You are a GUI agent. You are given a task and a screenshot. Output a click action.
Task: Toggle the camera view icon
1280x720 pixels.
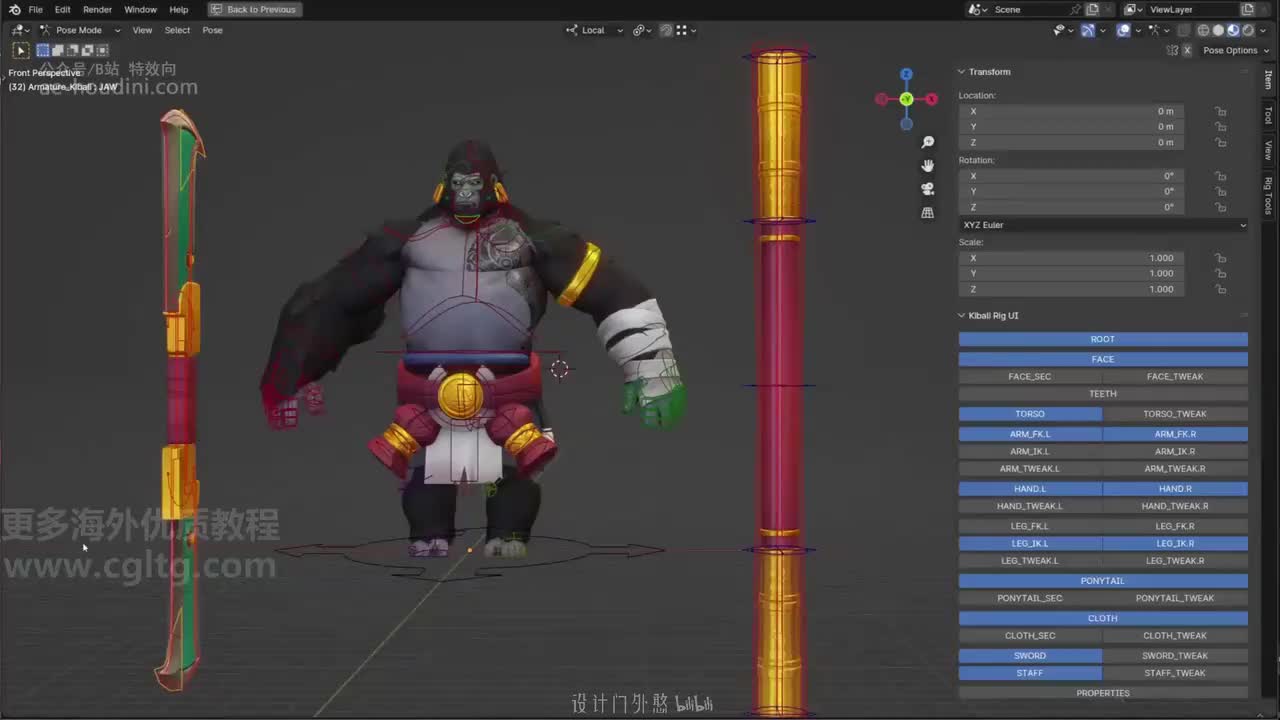click(x=928, y=188)
